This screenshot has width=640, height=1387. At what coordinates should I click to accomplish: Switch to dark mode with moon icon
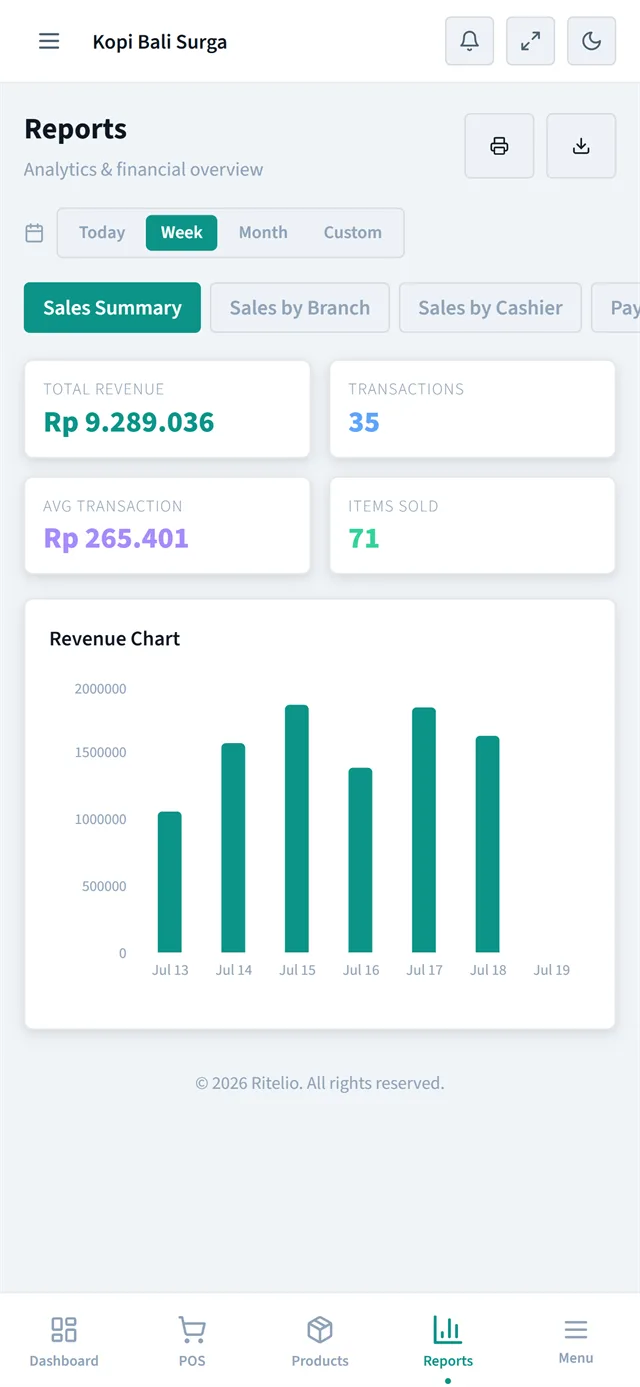591,41
